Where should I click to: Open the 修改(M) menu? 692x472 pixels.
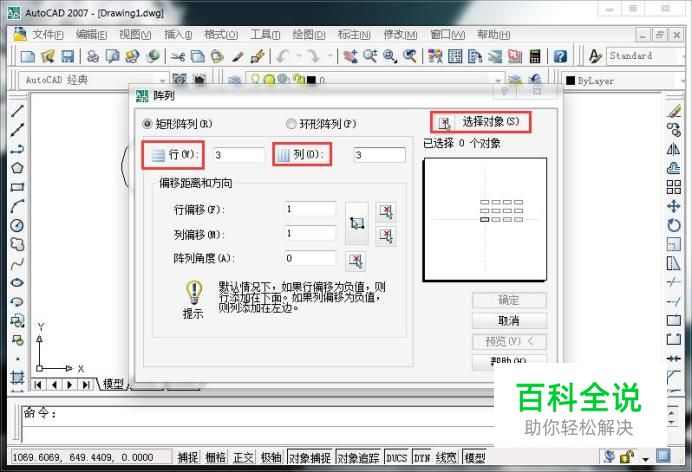[400, 34]
